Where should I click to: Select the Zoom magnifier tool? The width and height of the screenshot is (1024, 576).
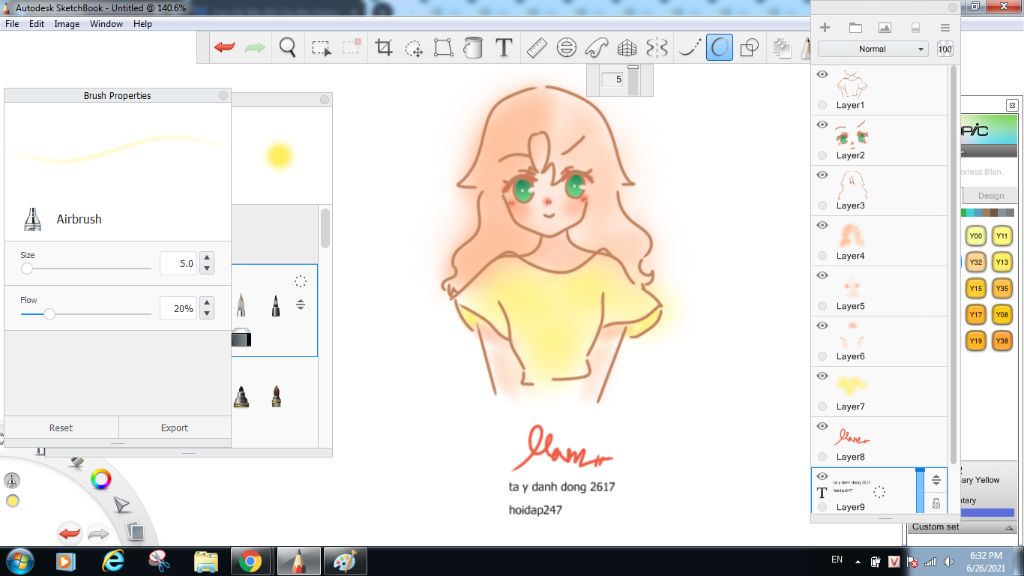287,47
